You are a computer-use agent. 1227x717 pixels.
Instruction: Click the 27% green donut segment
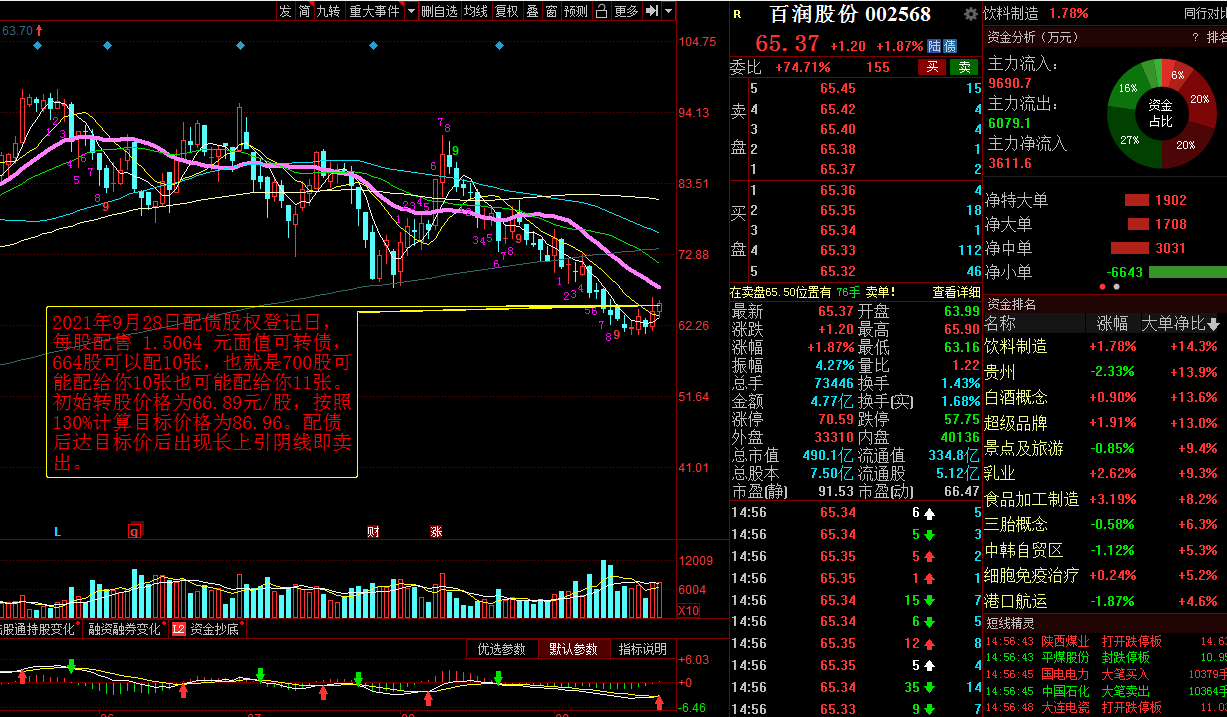coord(1130,140)
